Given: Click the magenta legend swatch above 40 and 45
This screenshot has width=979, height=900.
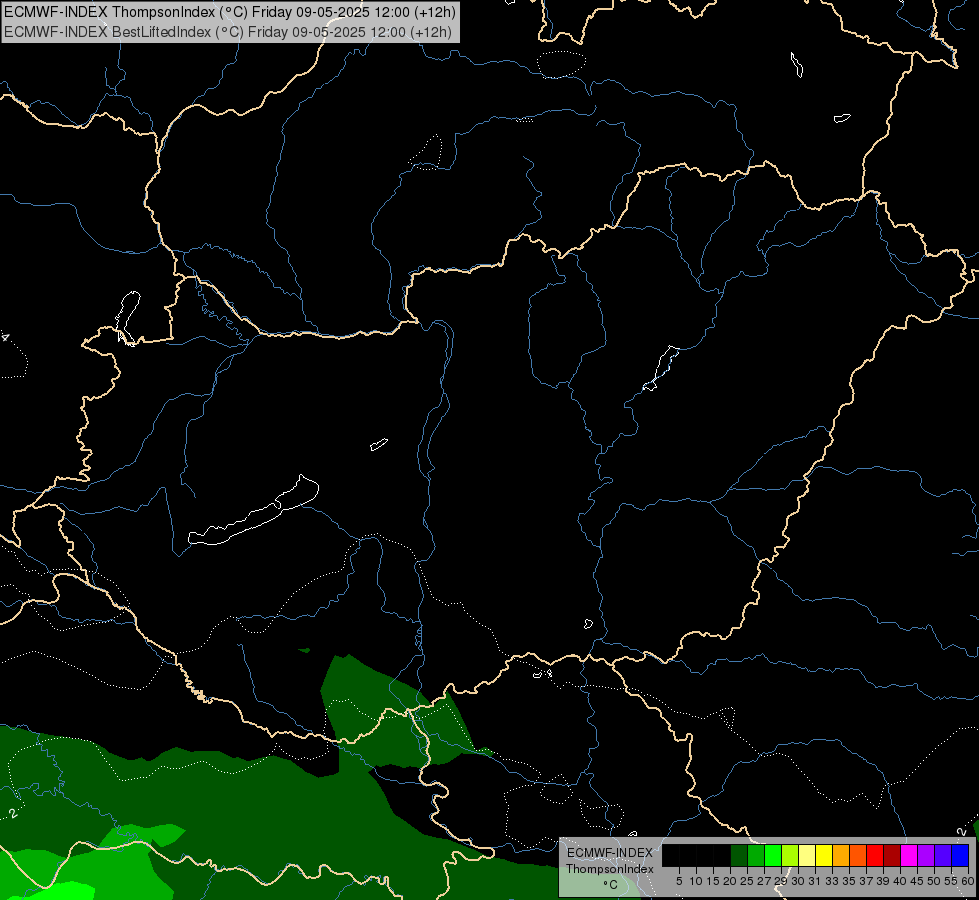Looking at the screenshot, I should pyautogui.click(x=909, y=856).
